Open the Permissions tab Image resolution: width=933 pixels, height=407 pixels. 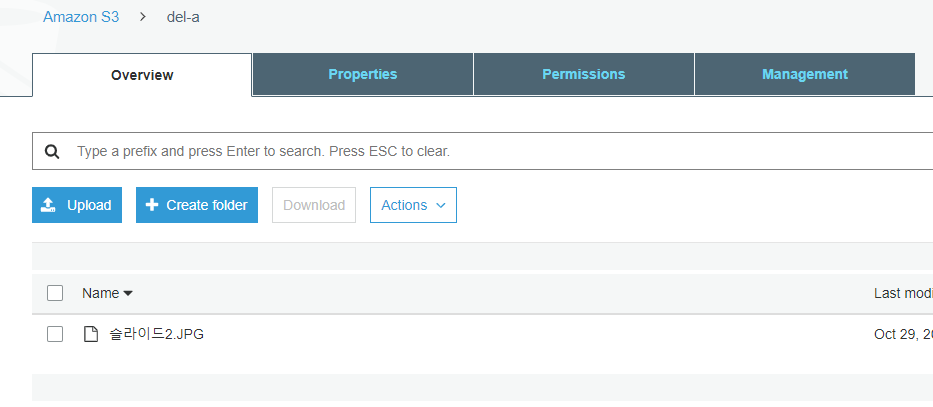click(584, 74)
